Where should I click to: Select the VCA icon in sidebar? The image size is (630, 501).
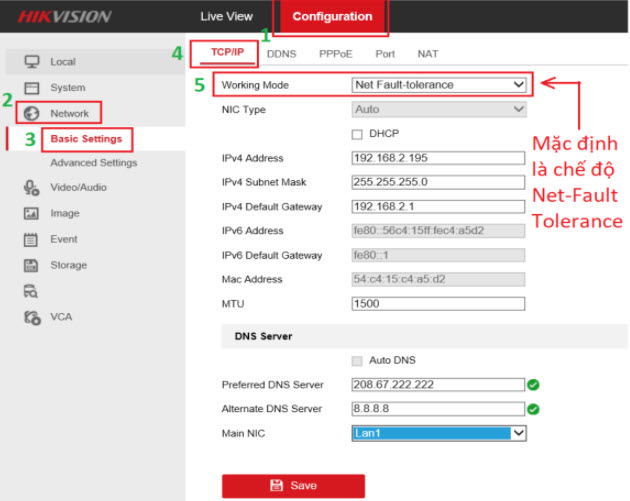pos(31,317)
